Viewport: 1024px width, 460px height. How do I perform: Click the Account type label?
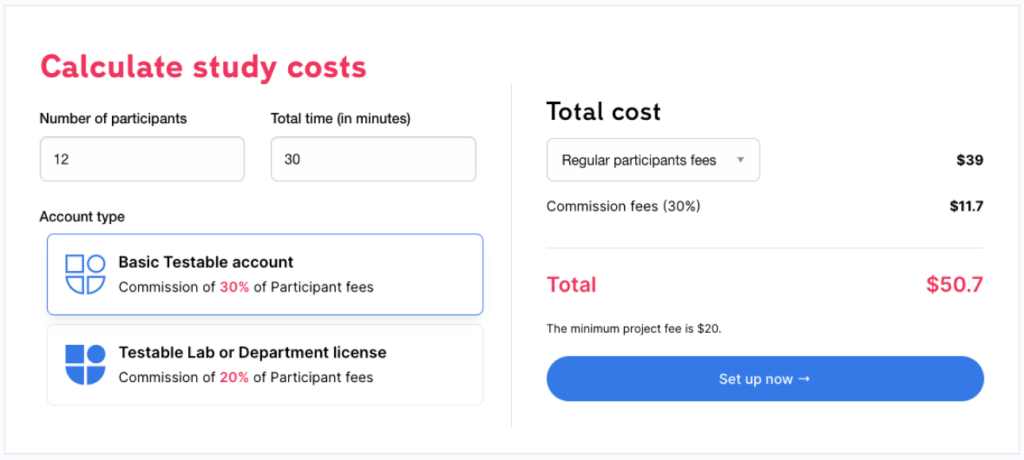(x=82, y=217)
